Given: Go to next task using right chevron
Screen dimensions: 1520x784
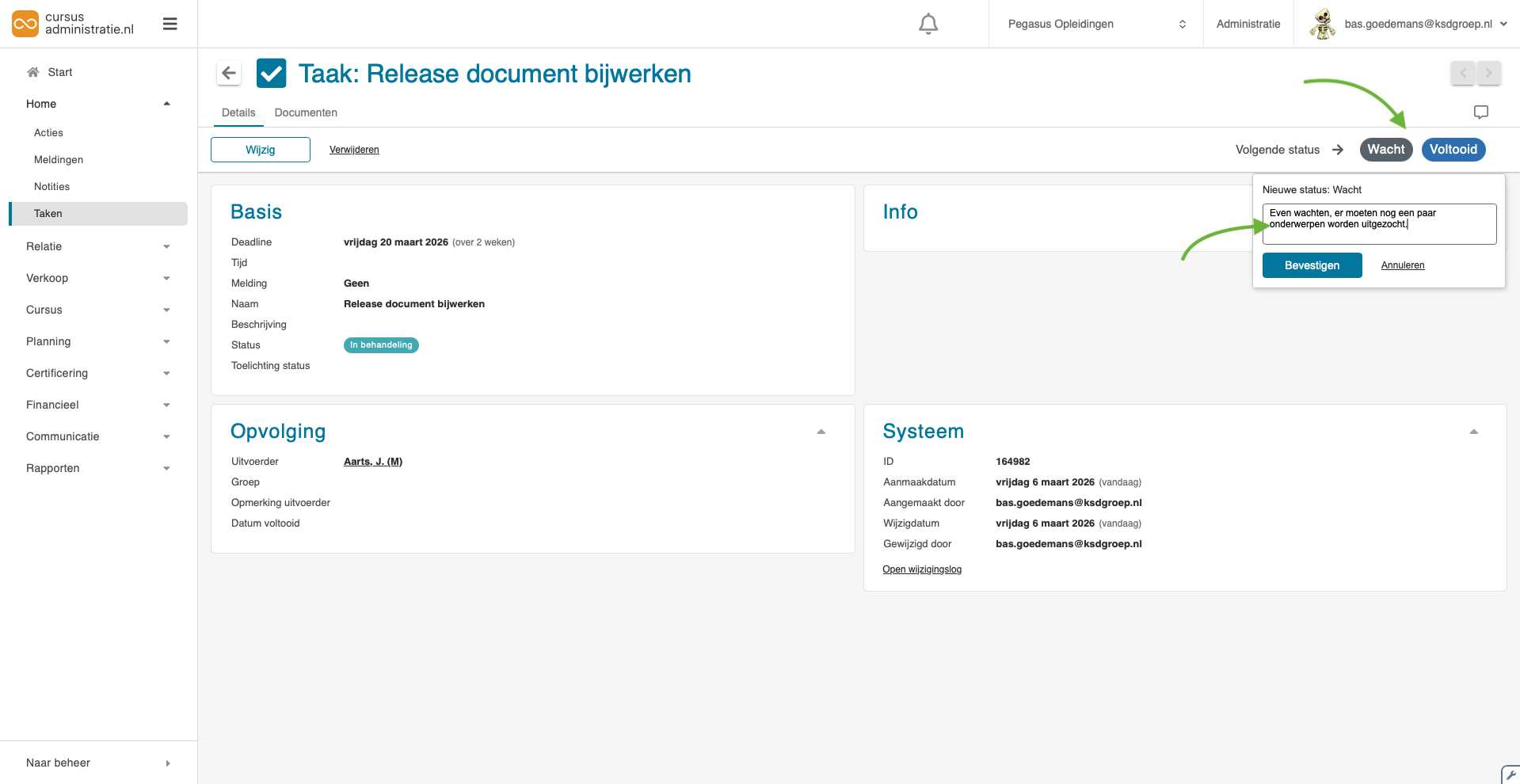Looking at the screenshot, I should coord(1488,73).
